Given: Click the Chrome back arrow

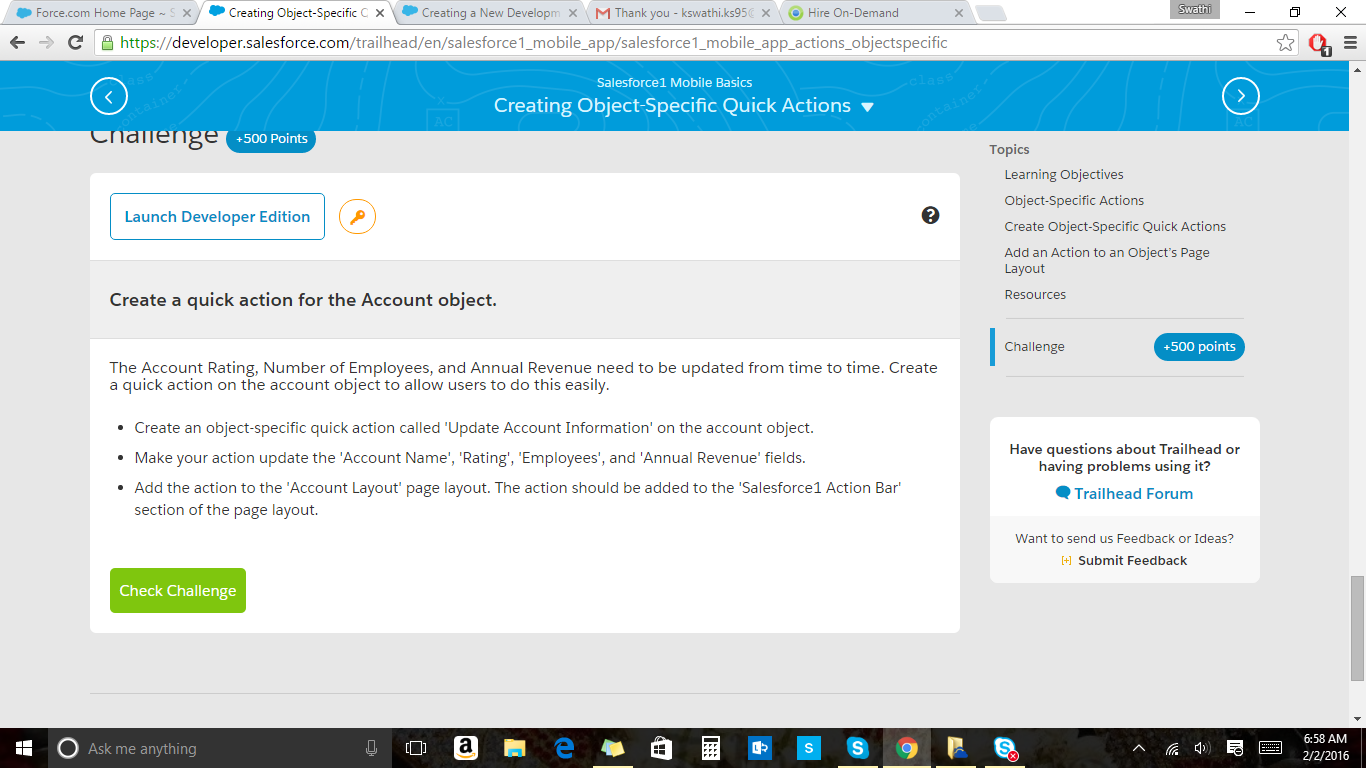Looking at the screenshot, I should [17, 43].
